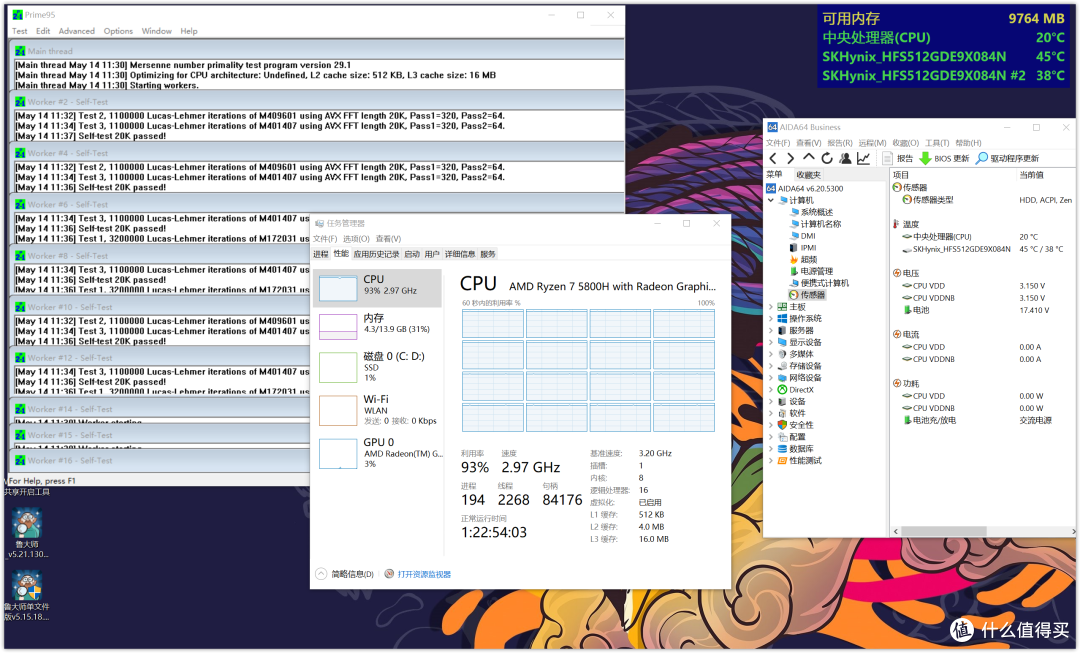Select 磁盘 0 (C: D:) performance item
Image resolution: width=1080 pixels, height=653 pixels.
click(378, 367)
